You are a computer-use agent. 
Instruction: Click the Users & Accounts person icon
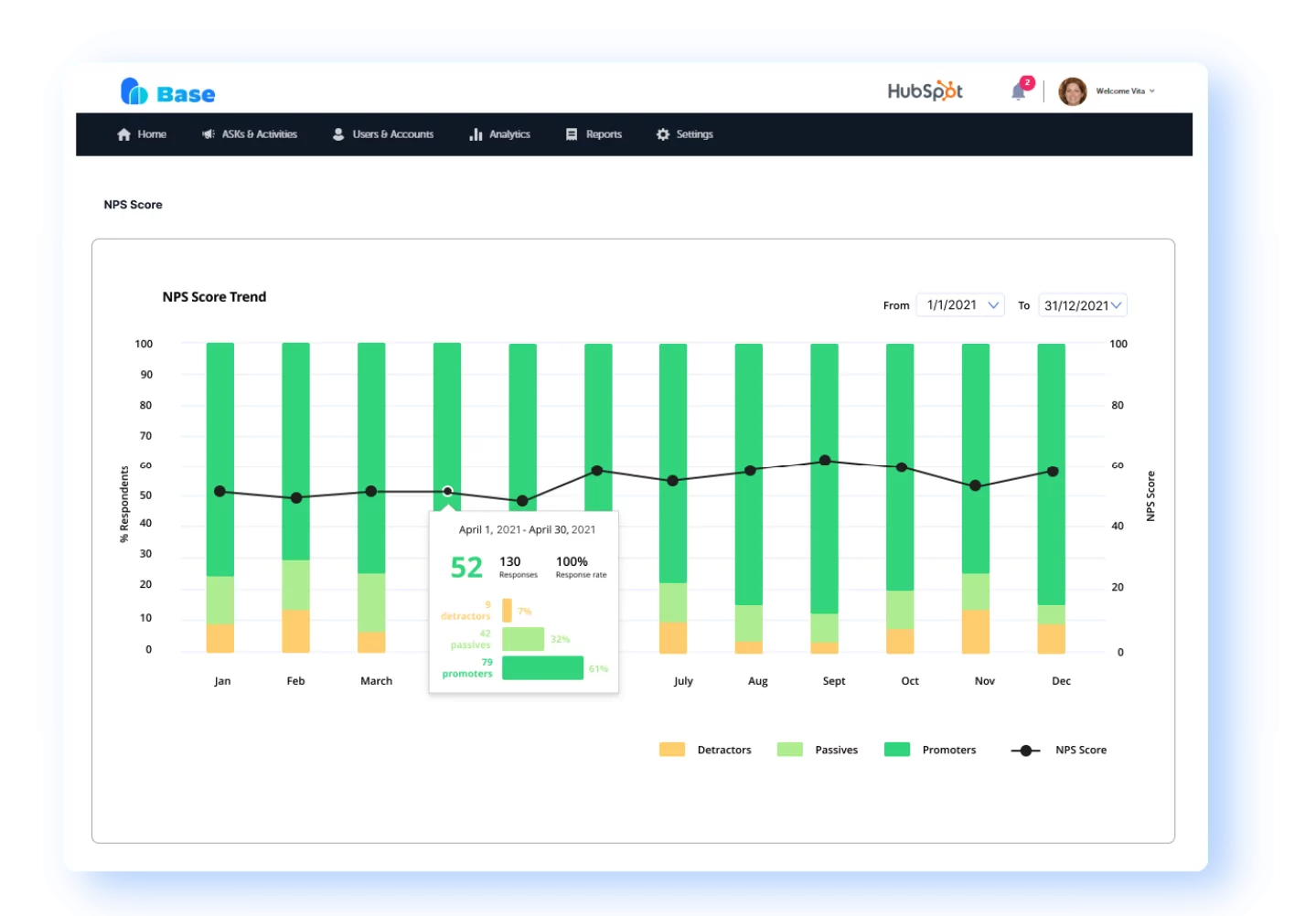[337, 133]
